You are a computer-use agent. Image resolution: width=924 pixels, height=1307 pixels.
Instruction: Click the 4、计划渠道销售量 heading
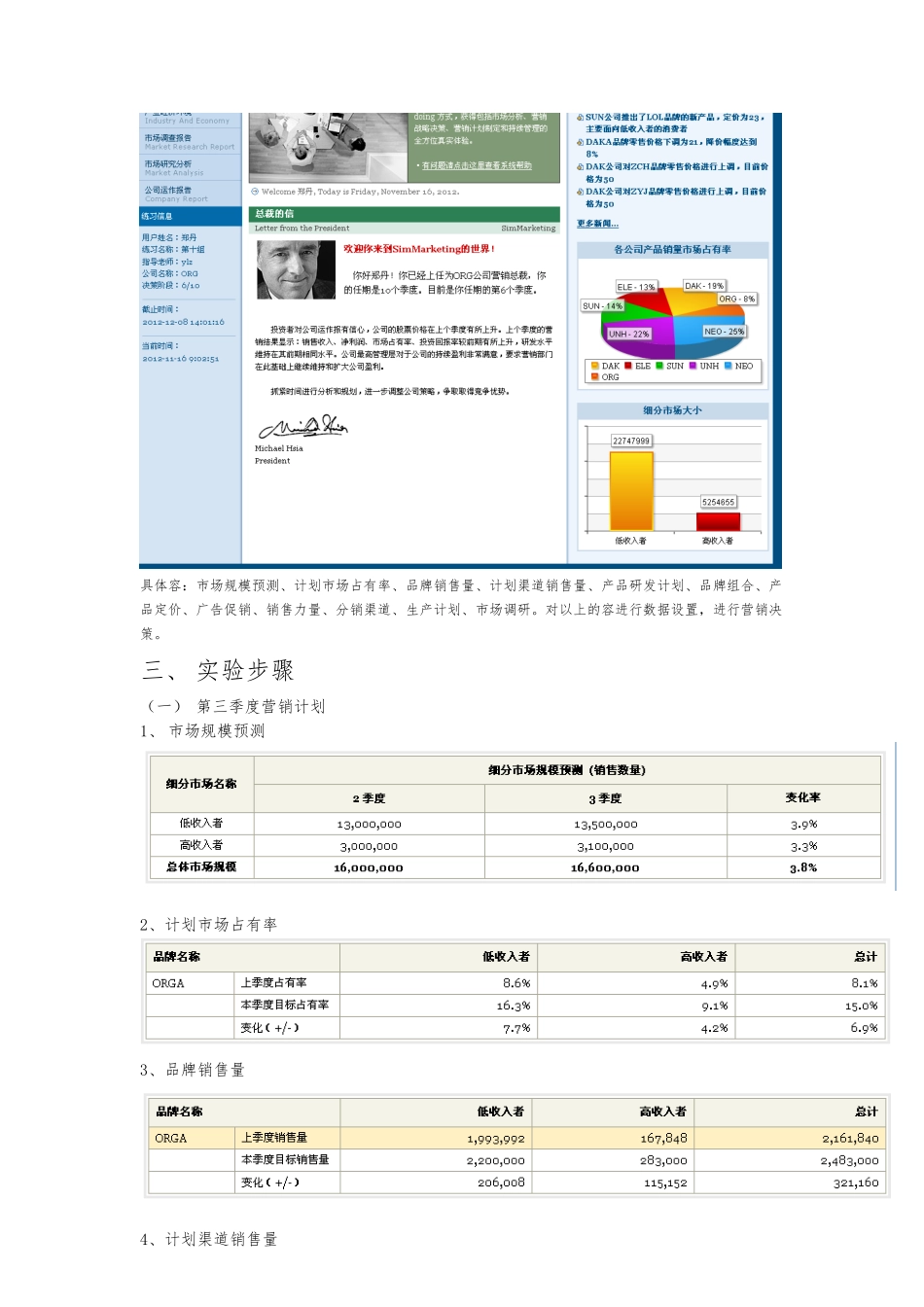[x=209, y=1239]
